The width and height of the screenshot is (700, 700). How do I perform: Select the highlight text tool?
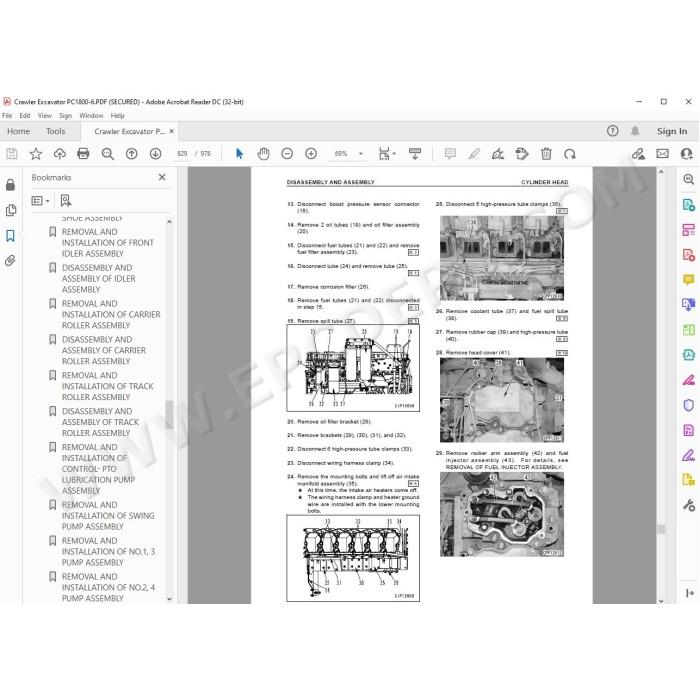pos(474,154)
